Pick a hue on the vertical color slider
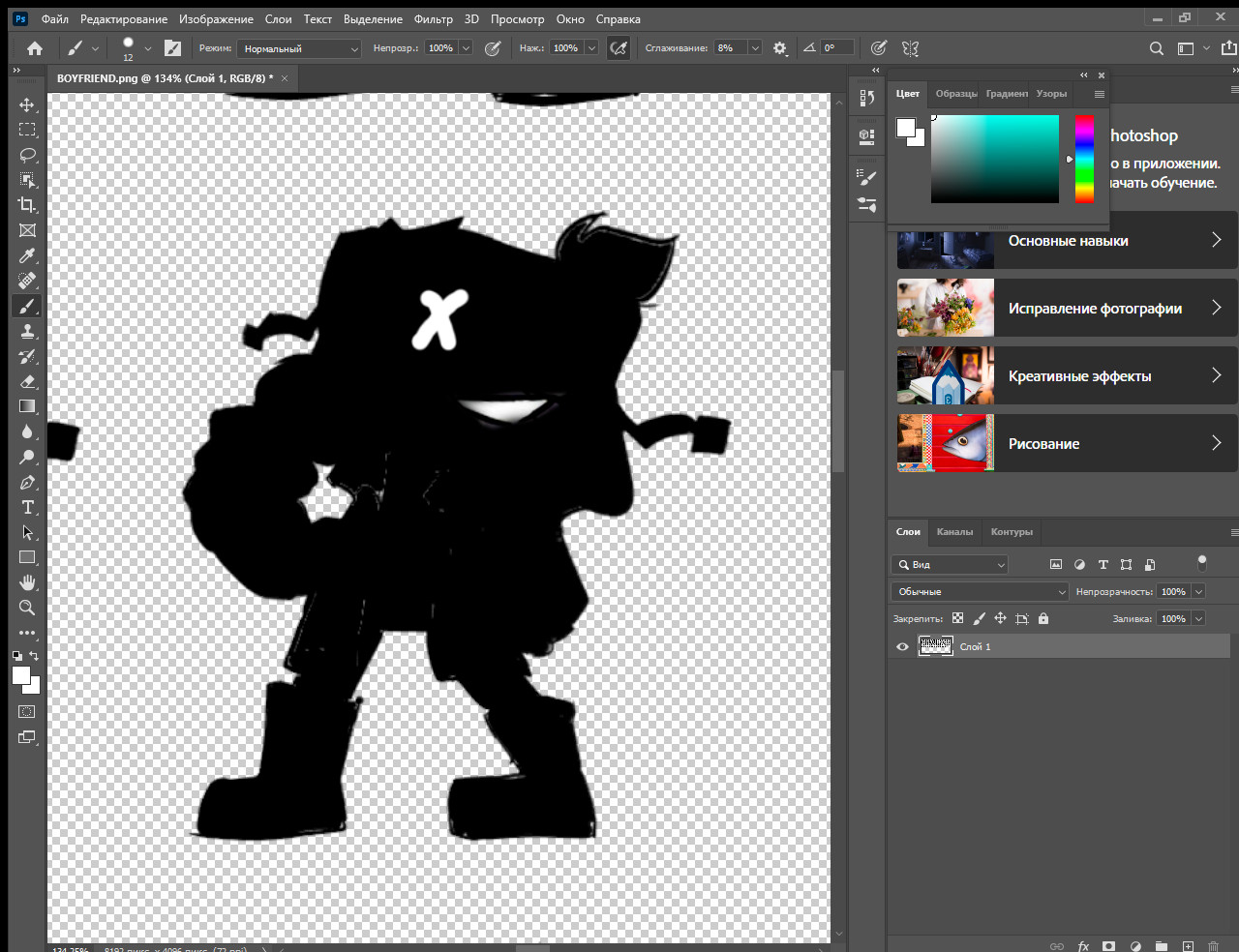This screenshot has height=952, width=1239. pyautogui.click(x=1083, y=160)
